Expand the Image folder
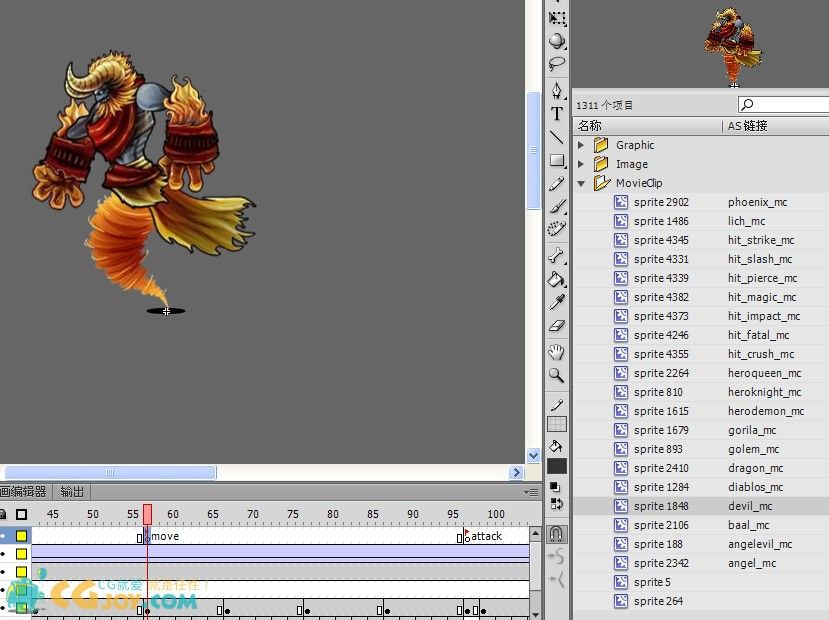The width and height of the screenshot is (829, 620). pyautogui.click(x=581, y=164)
